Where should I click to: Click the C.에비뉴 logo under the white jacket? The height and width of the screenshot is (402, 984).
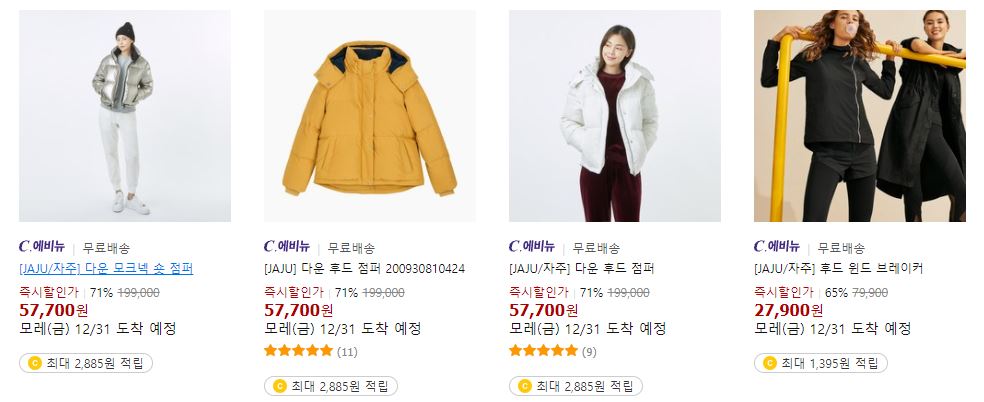(532, 246)
